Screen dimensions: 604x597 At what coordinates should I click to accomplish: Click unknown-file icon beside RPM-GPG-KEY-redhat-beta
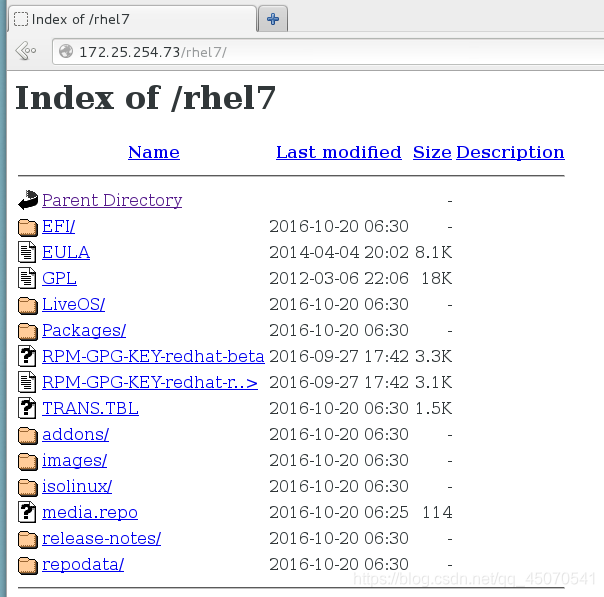27,356
